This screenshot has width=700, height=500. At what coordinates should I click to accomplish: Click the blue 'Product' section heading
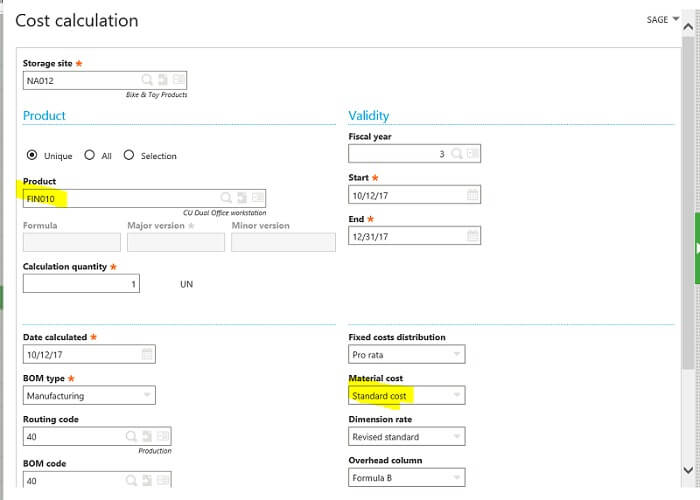44,116
